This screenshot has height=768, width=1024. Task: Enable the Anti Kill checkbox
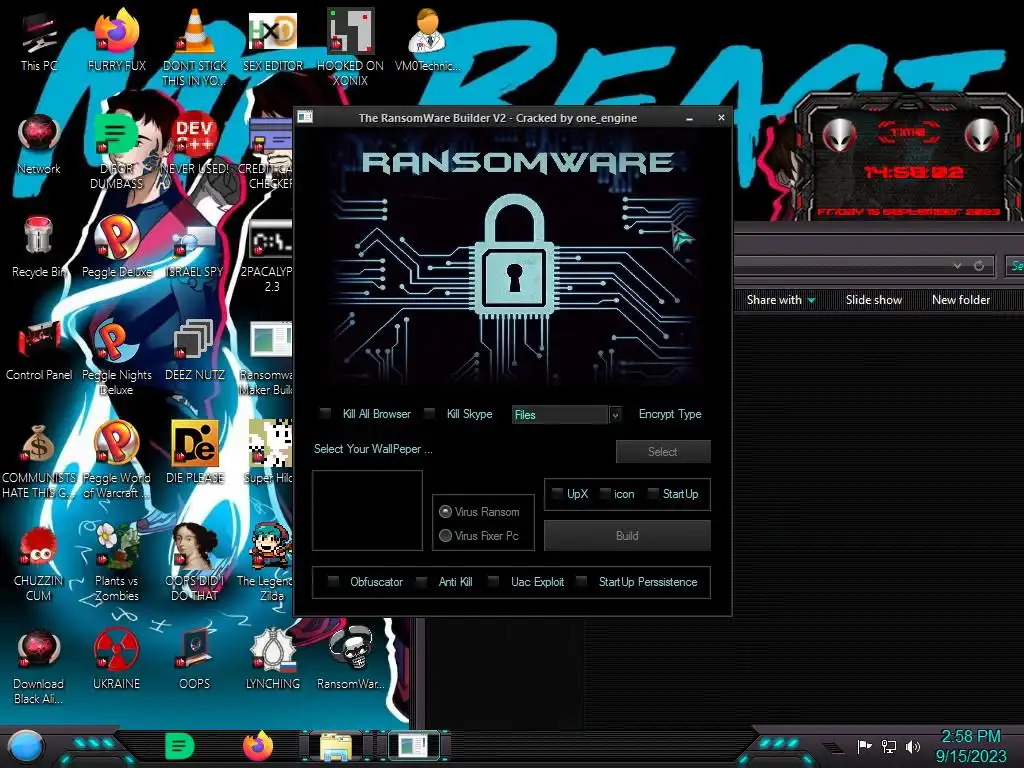point(421,581)
